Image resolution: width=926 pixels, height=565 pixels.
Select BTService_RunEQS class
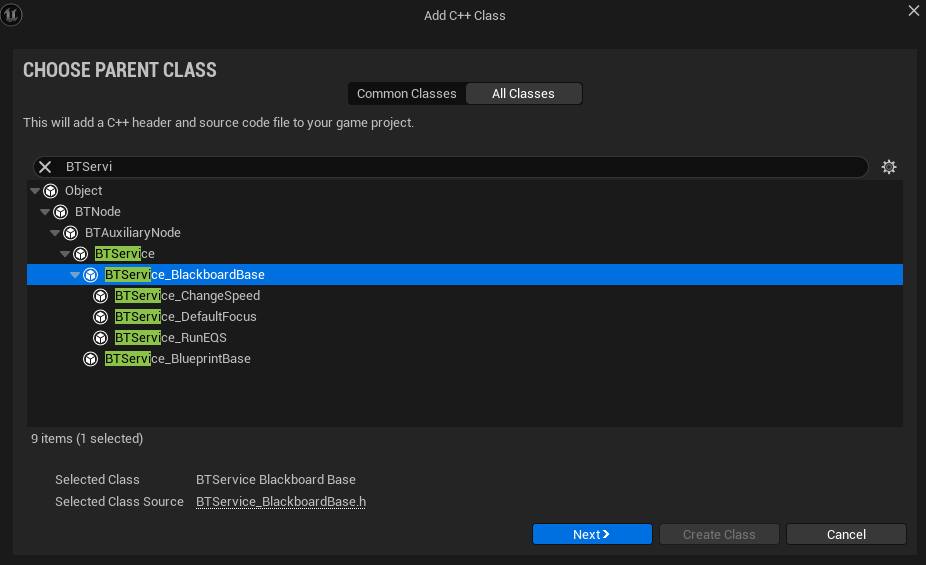pyautogui.click(x=465, y=338)
